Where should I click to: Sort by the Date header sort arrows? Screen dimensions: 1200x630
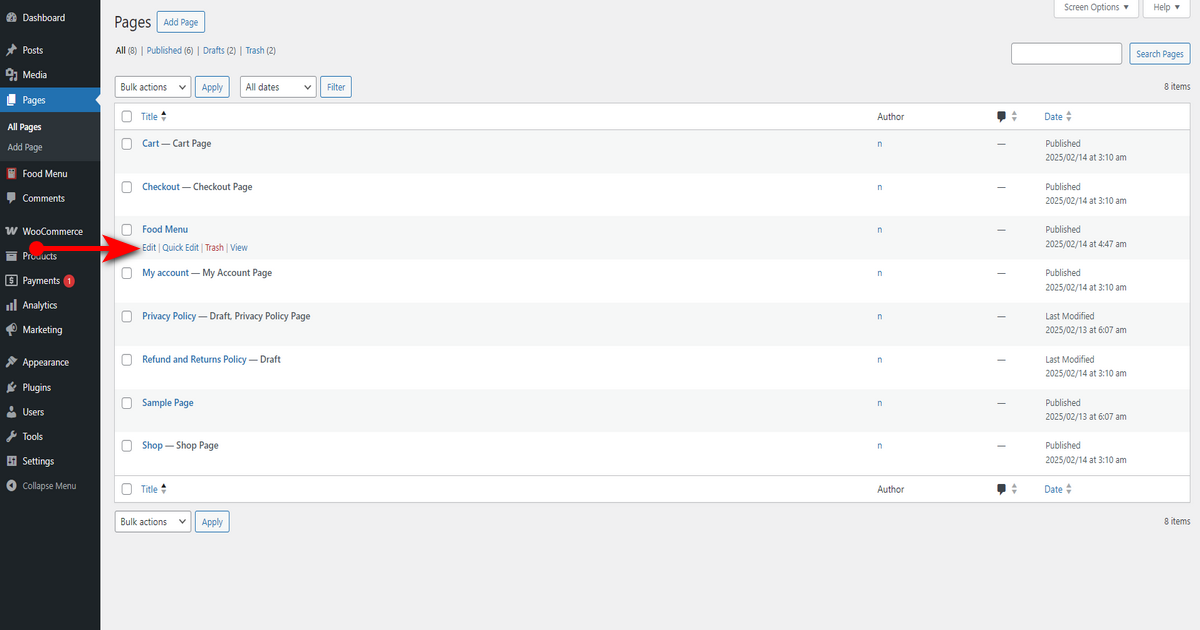1069,117
